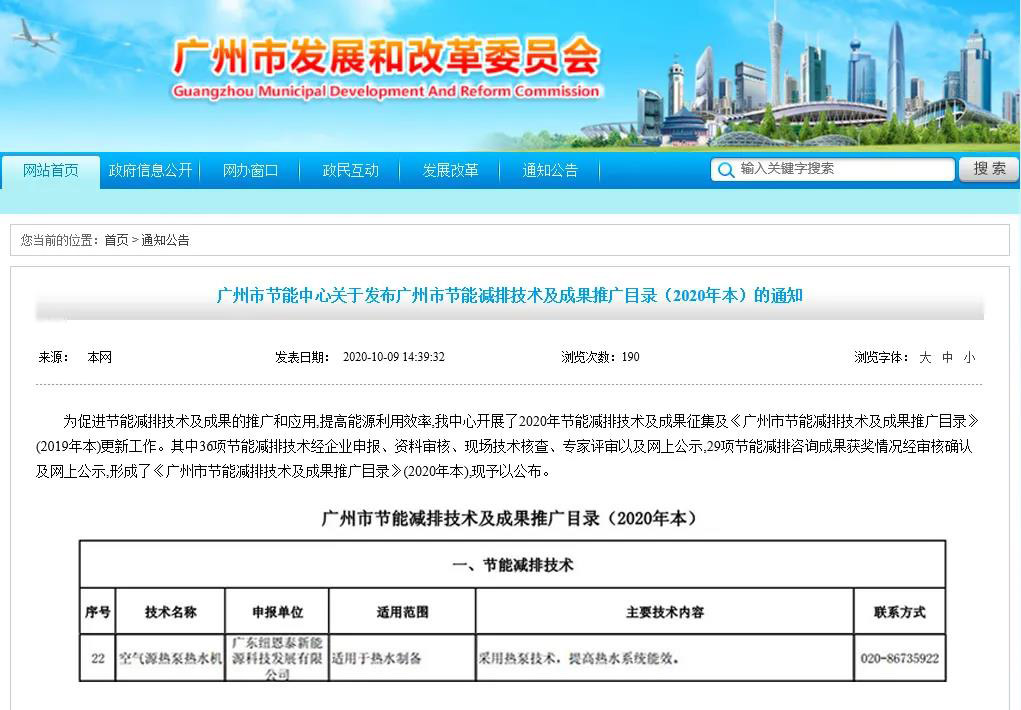The image size is (1021, 710).
Task: Set browsing font size to 大
Action: point(925,357)
